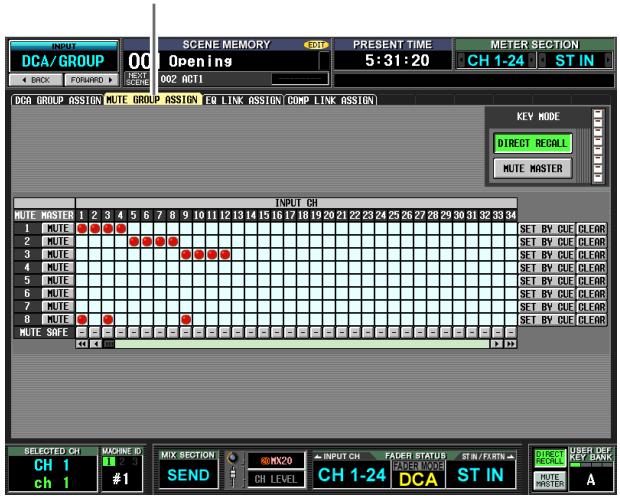Click INPUT CH fader status CH 1-24
Screen dimensions: 620x496
[352, 475]
